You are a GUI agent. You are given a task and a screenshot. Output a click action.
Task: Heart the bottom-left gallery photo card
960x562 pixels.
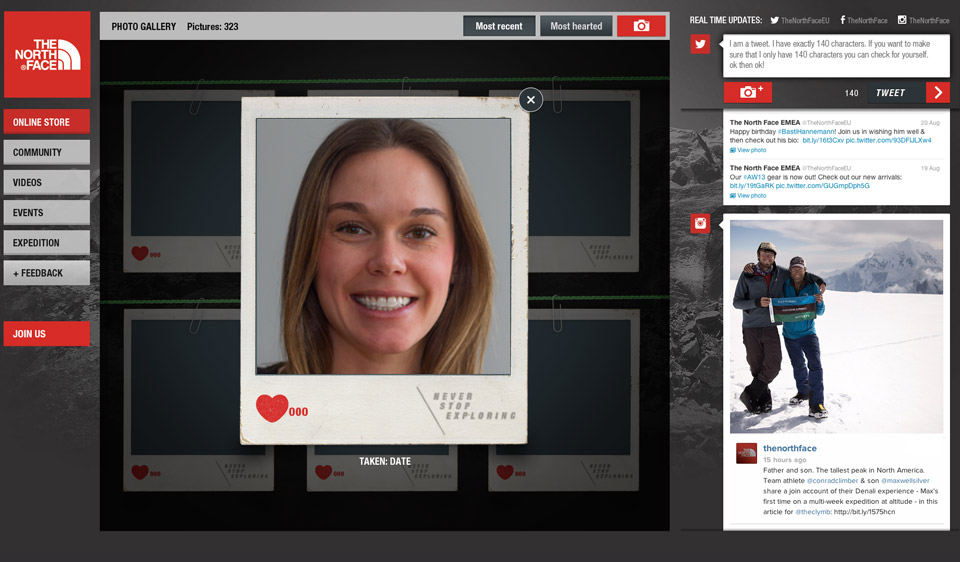[140, 472]
